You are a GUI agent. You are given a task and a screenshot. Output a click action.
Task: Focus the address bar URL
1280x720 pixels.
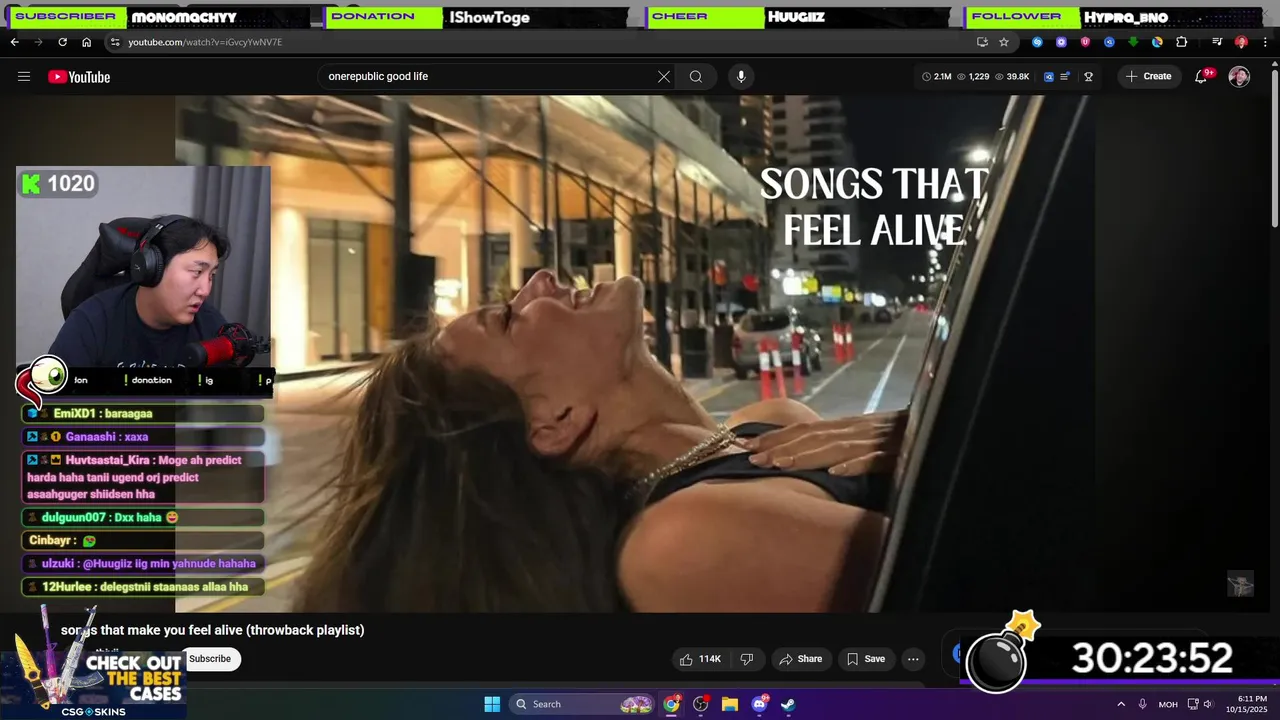point(205,42)
